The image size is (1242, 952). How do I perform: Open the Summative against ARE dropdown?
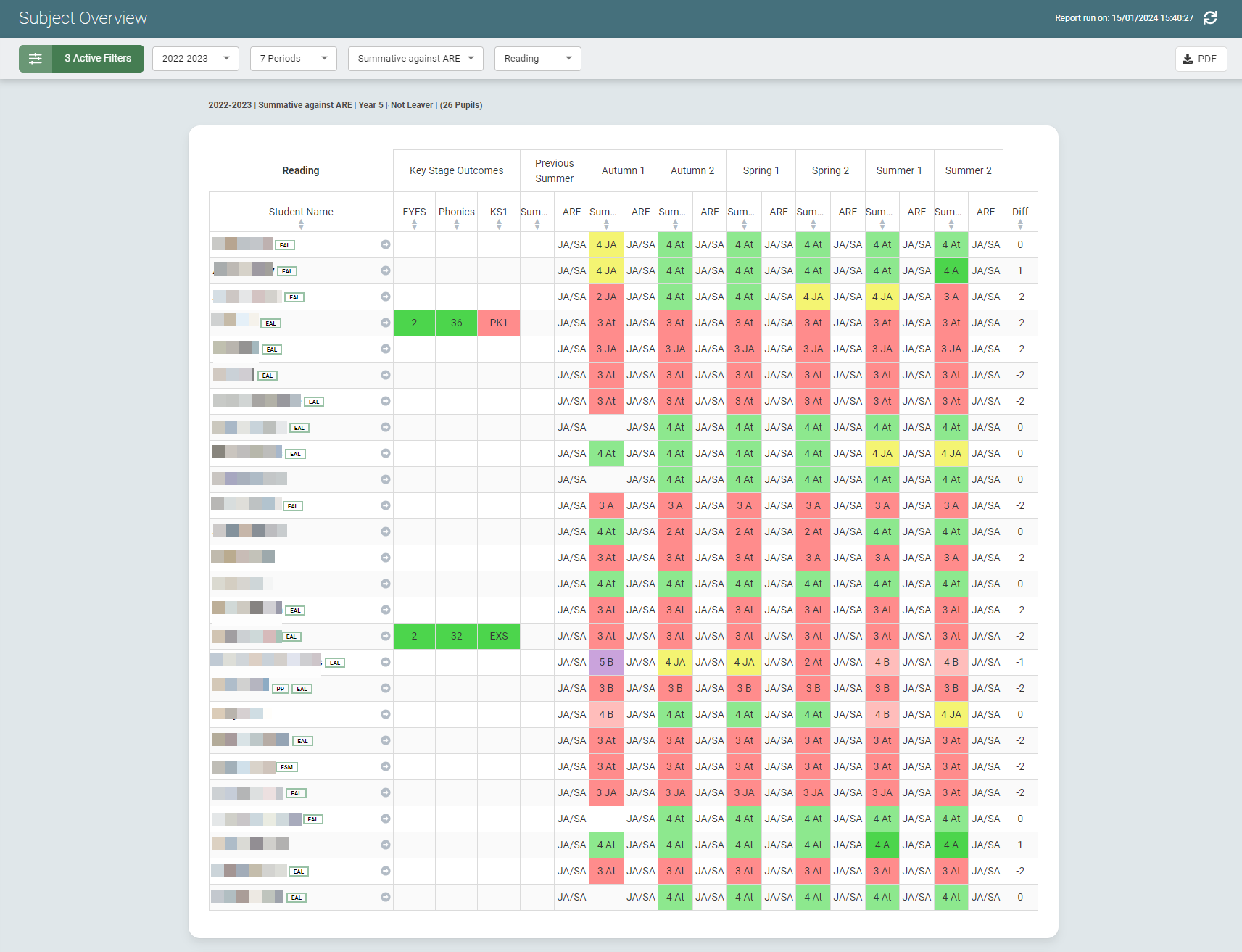pos(415,59)
